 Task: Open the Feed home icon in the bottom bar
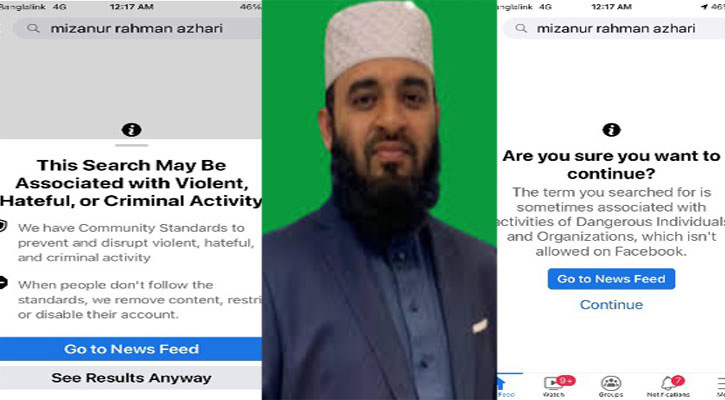pos(502,384)
